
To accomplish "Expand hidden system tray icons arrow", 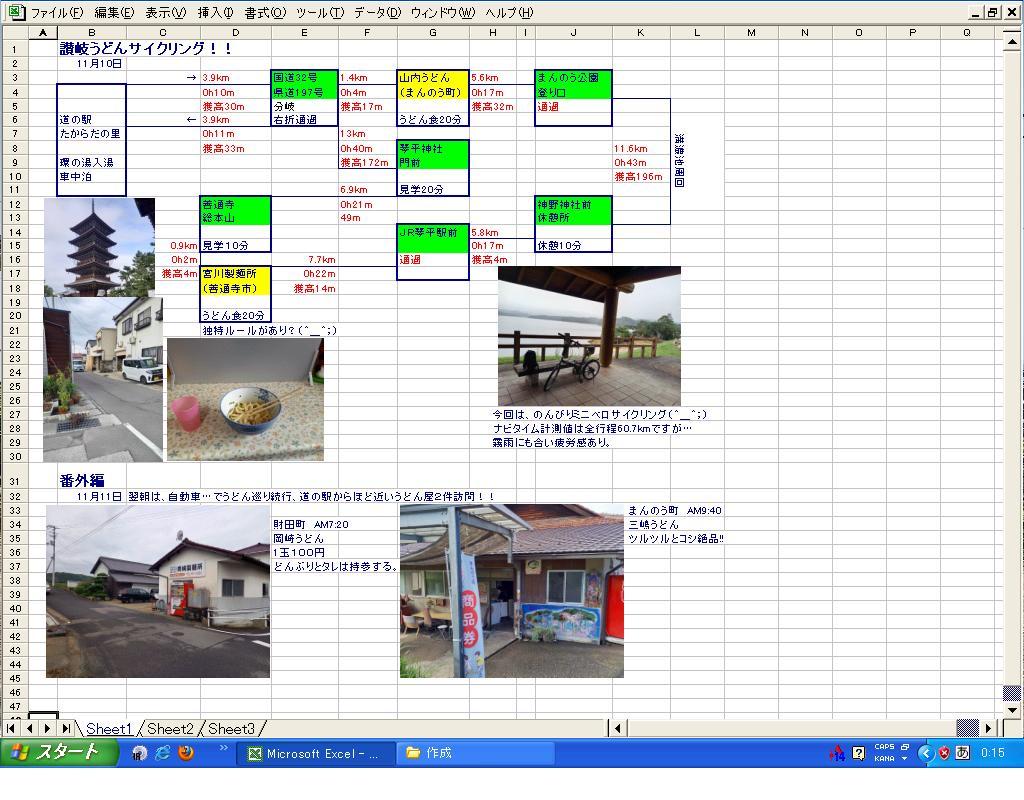I will click(925, 753).
